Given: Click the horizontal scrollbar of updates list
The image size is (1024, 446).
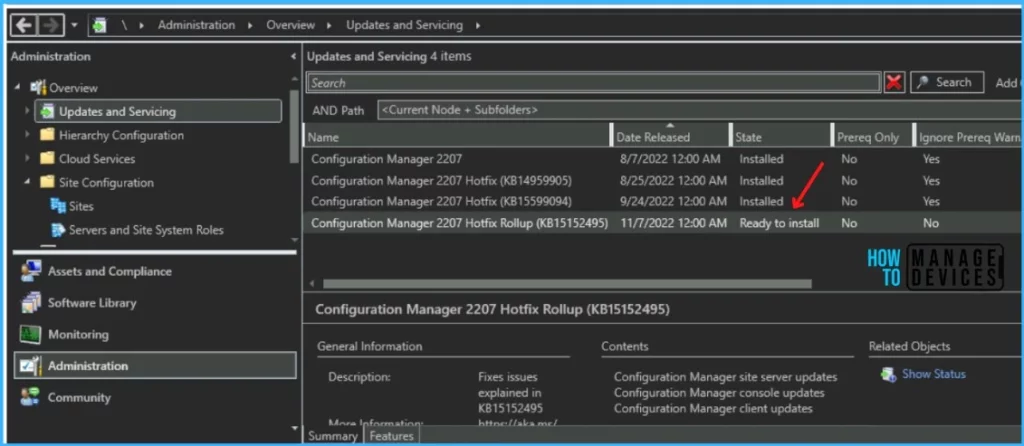Looking at the screenshot, I should coord(567,284).
